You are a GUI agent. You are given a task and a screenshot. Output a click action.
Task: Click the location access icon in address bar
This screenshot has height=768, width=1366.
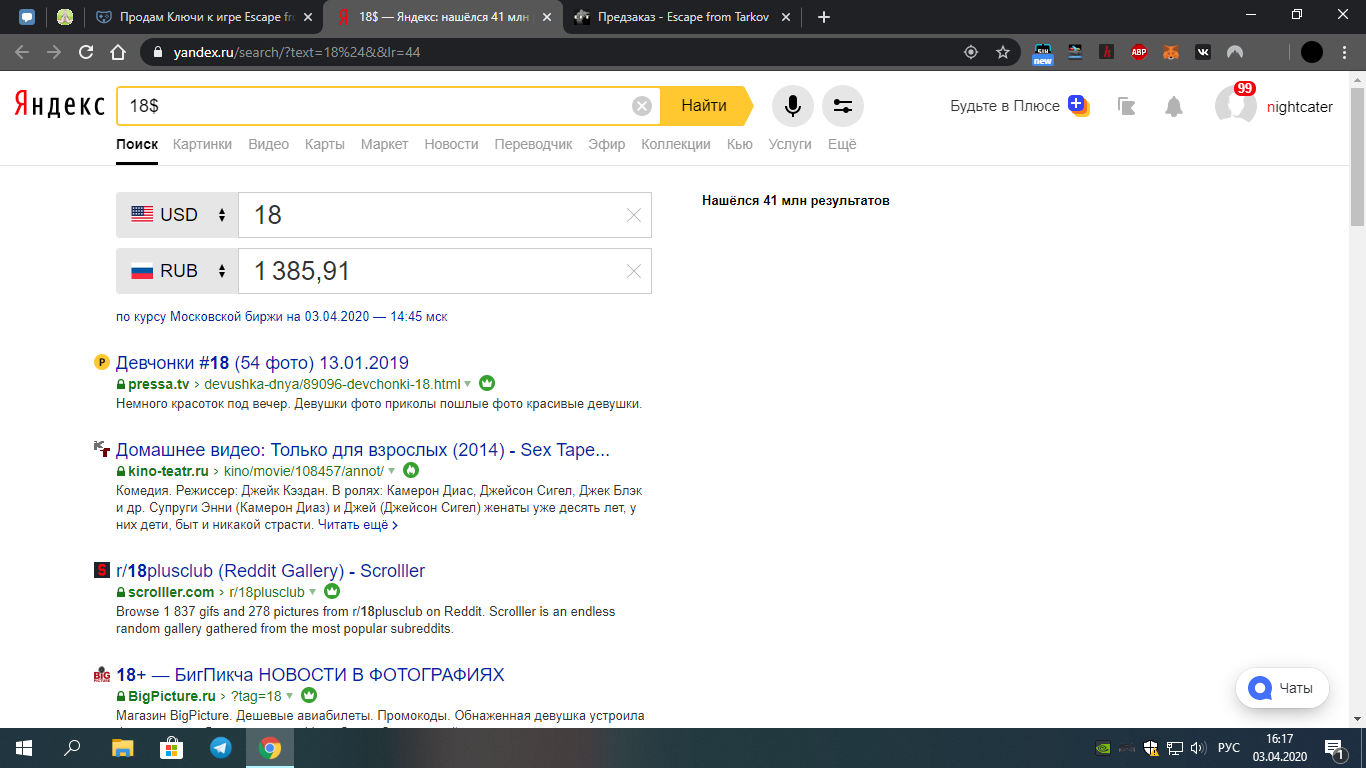[970, 52]
